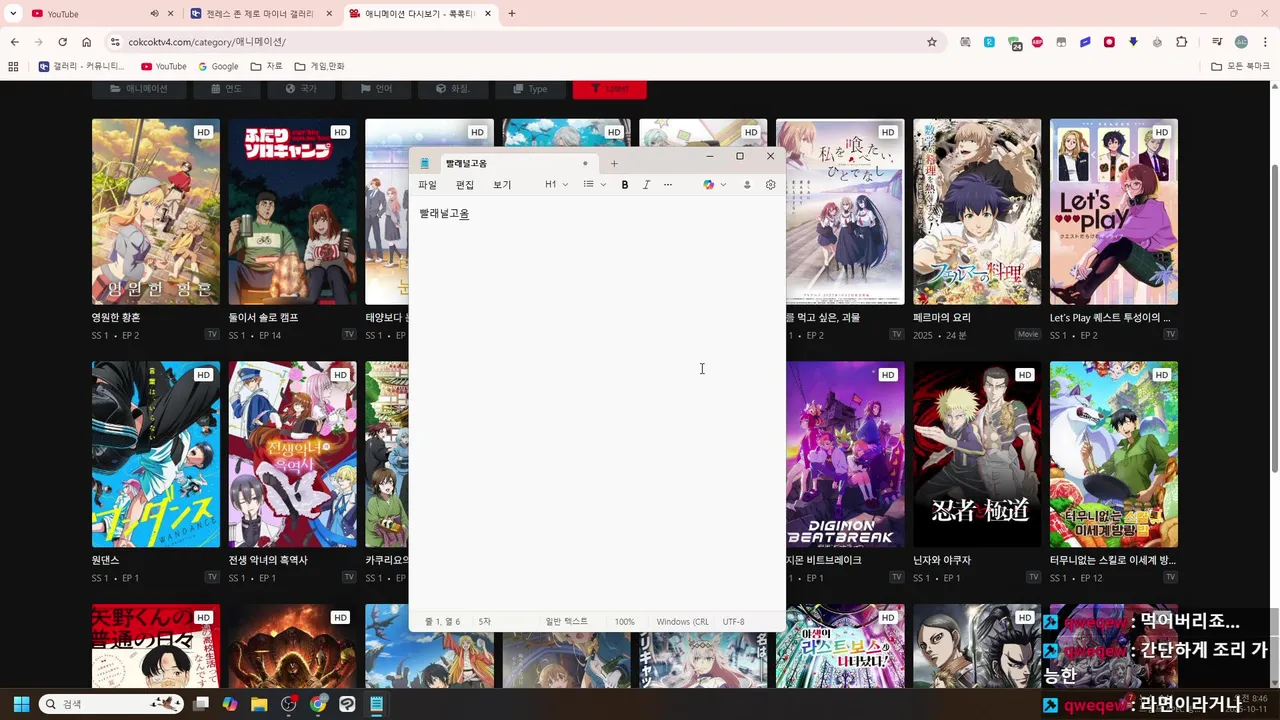Open the Chrome home page button
The width and height of the screenshot is (1280, 720).
click(87, 42)
